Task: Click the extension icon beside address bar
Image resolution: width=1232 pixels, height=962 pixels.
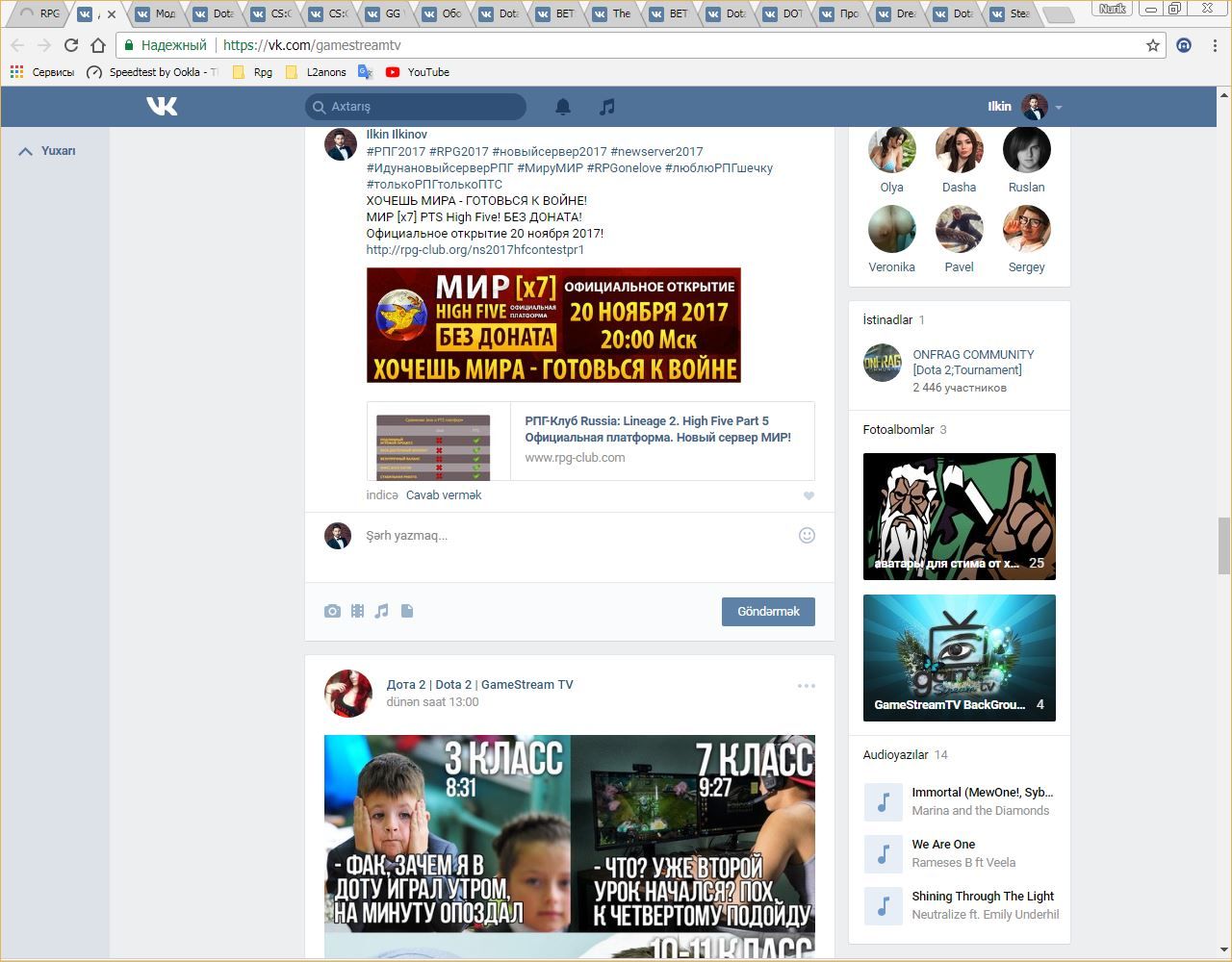Action: click(1185, 45)
